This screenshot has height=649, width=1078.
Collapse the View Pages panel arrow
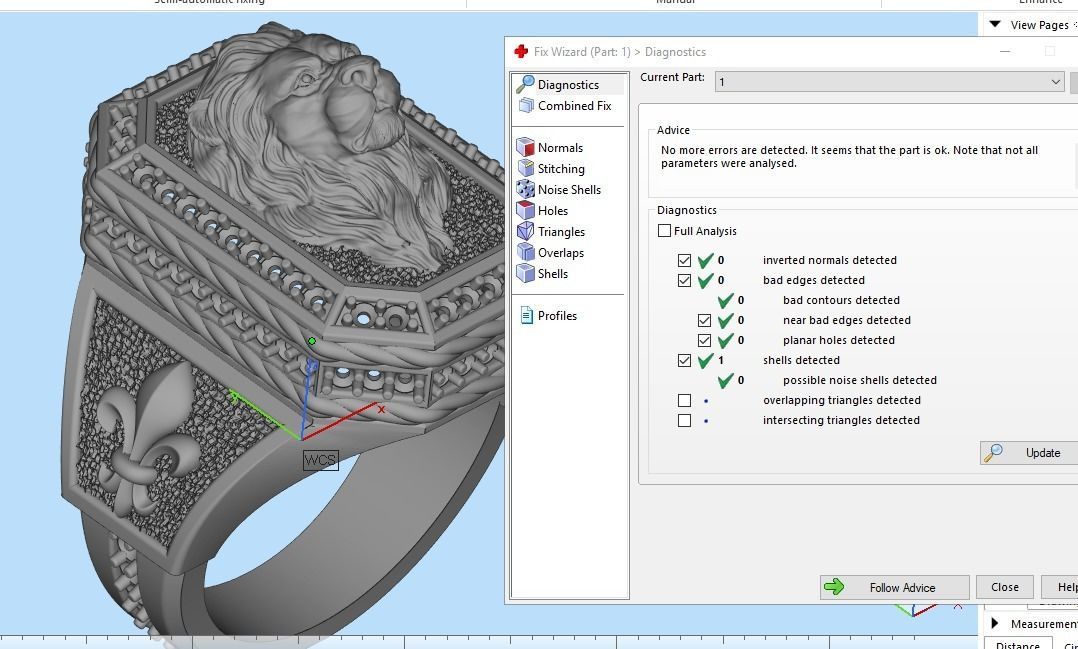pyautogui.click(x=995, y=25)
